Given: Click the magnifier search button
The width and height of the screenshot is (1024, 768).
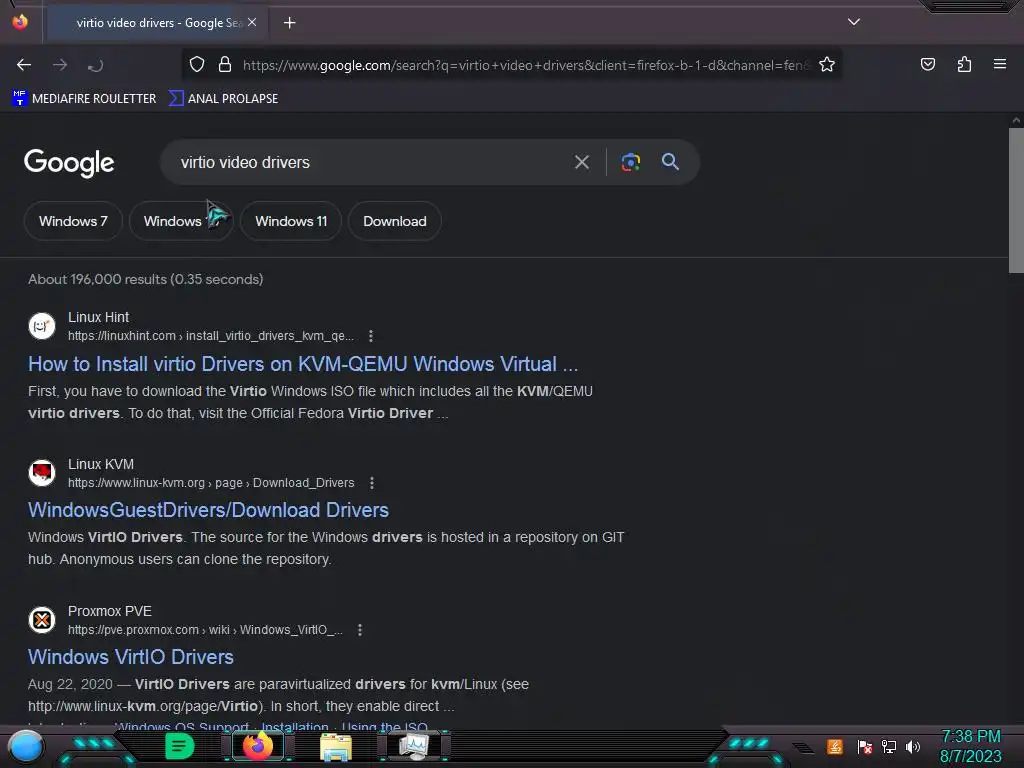Looking at the screenshot, I should [670, 161].
